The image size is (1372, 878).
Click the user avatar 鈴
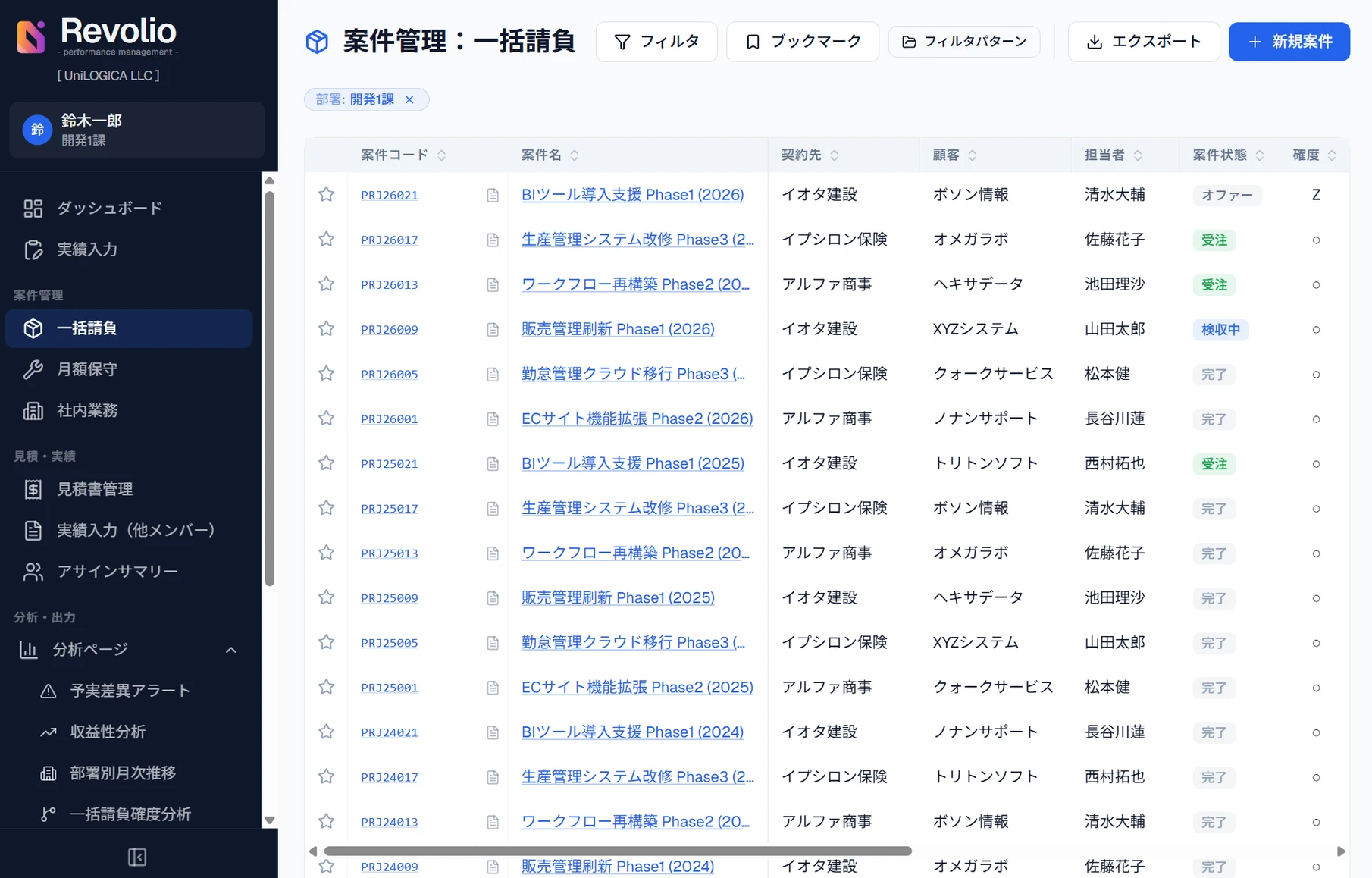[x=37, y=130]
